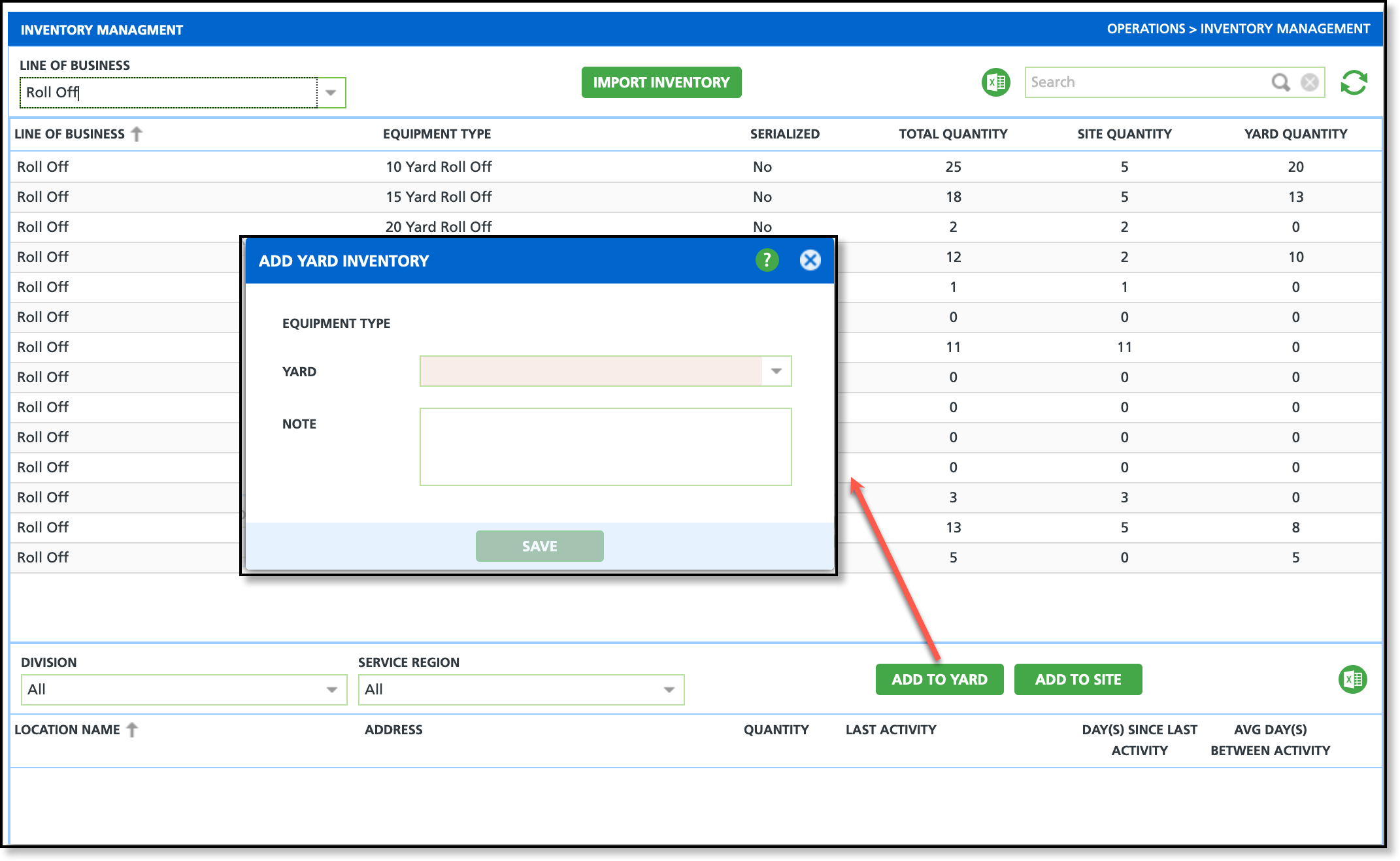Screen dimensions: 1400x861
Task: Expand the Line of Business dropdown
Action: pos(331,93)
